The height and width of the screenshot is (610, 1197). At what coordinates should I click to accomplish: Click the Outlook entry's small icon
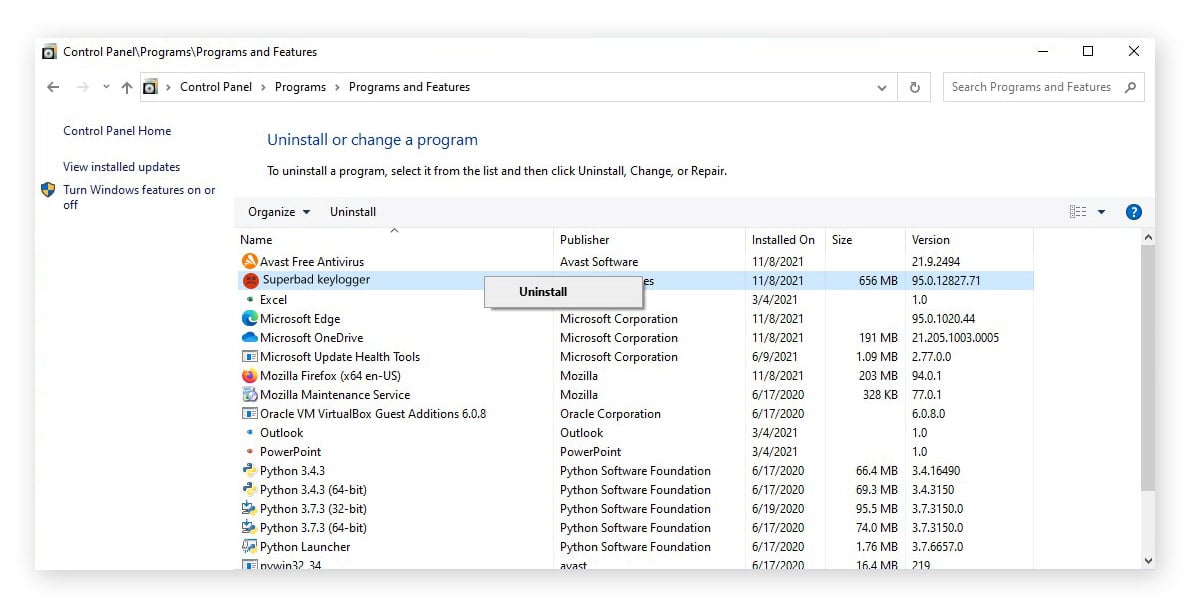tap(250, 432)
